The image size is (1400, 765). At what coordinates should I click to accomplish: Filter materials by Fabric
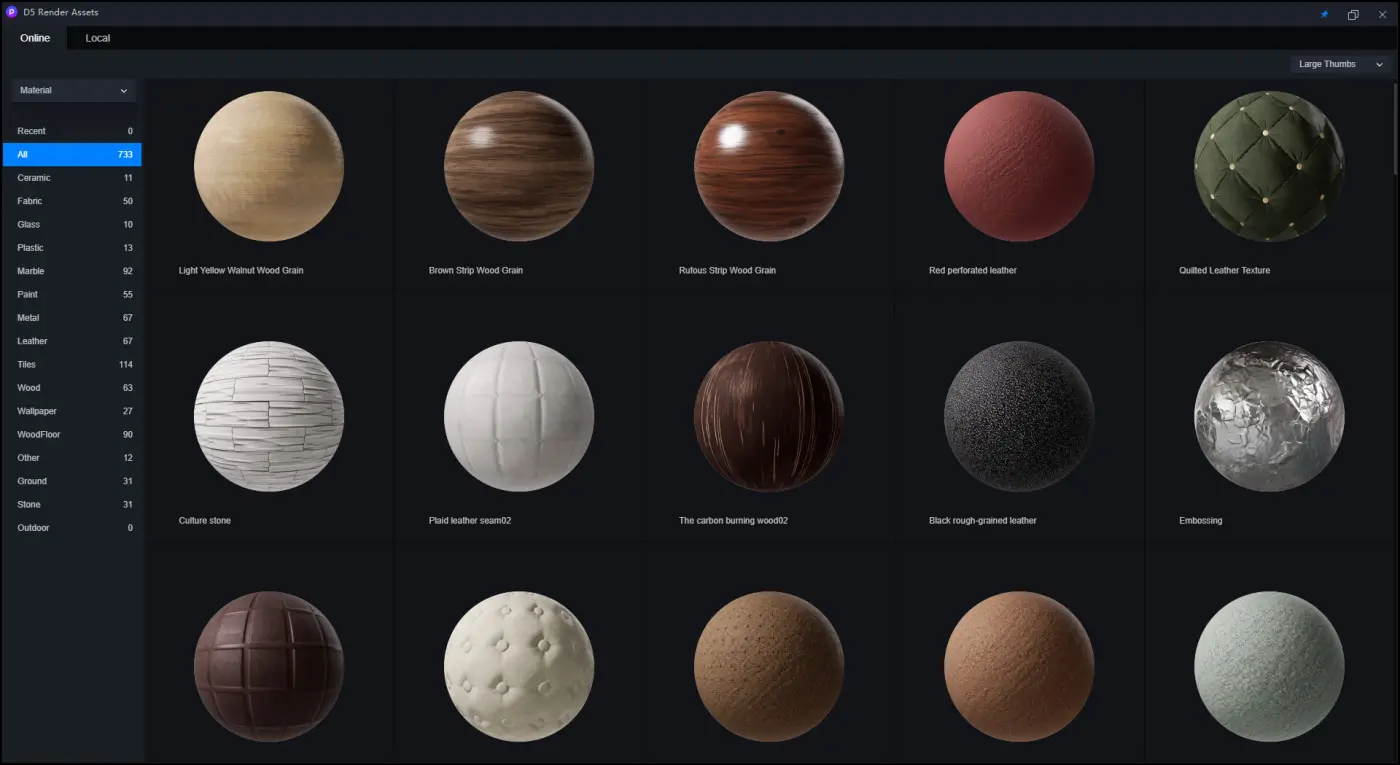[x=72, y=201]
